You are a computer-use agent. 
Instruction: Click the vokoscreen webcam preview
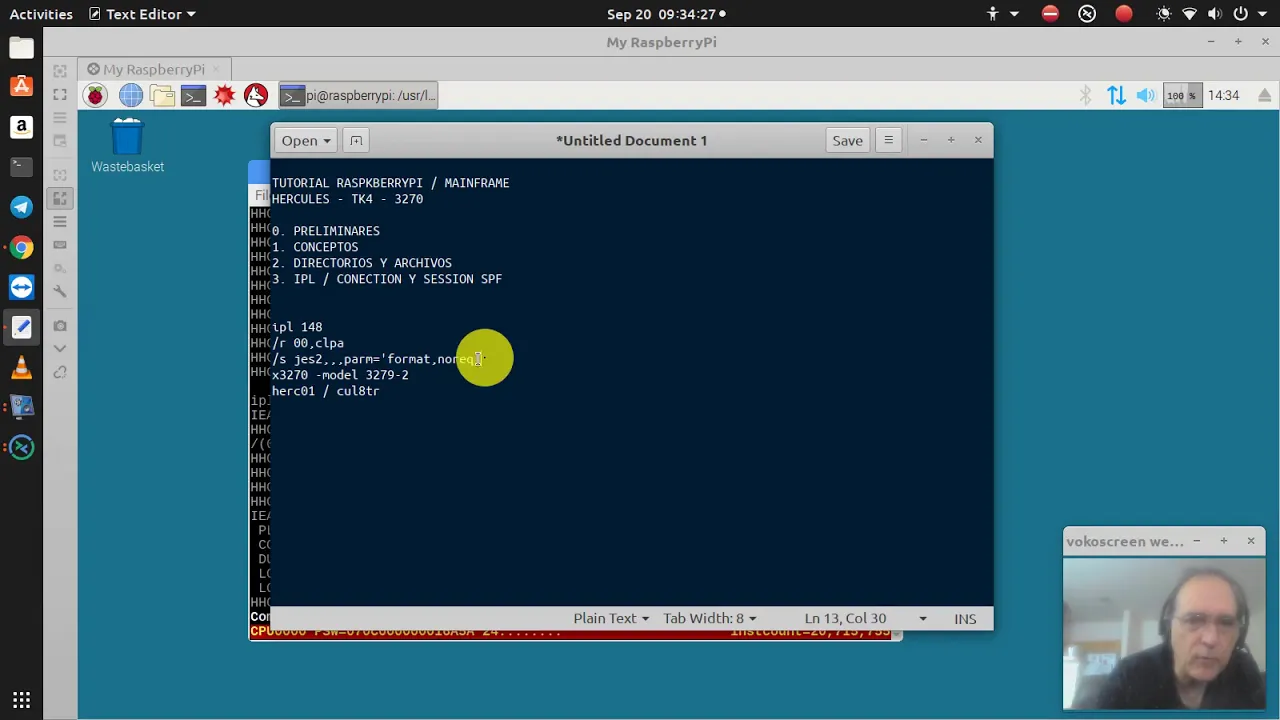coord(1165,634)
